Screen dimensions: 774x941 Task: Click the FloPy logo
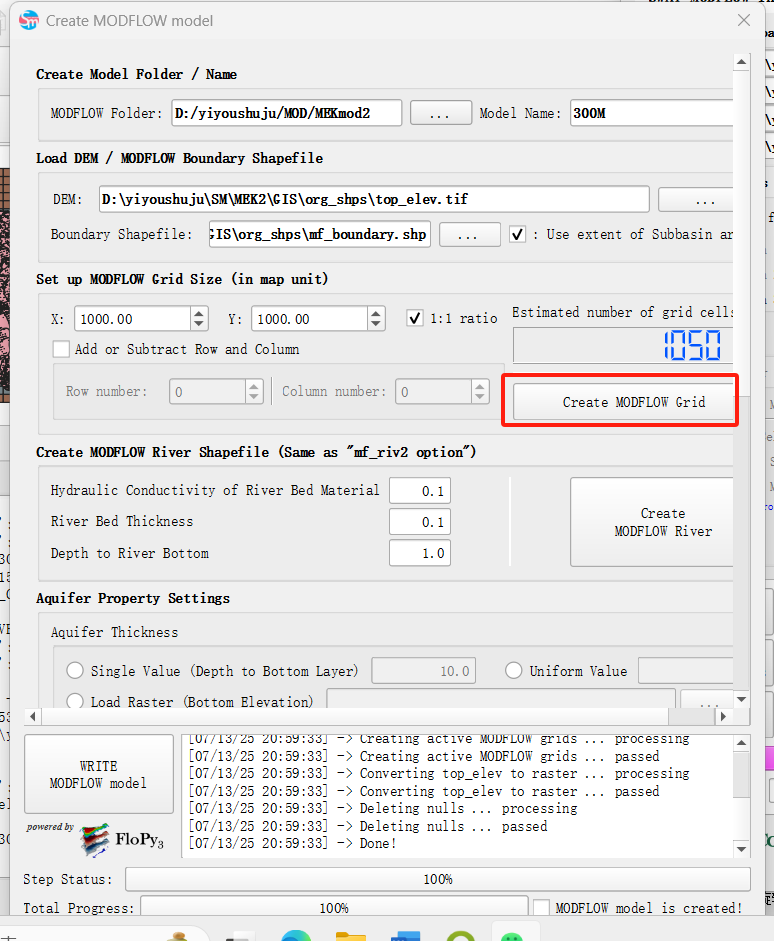point(122,839)
